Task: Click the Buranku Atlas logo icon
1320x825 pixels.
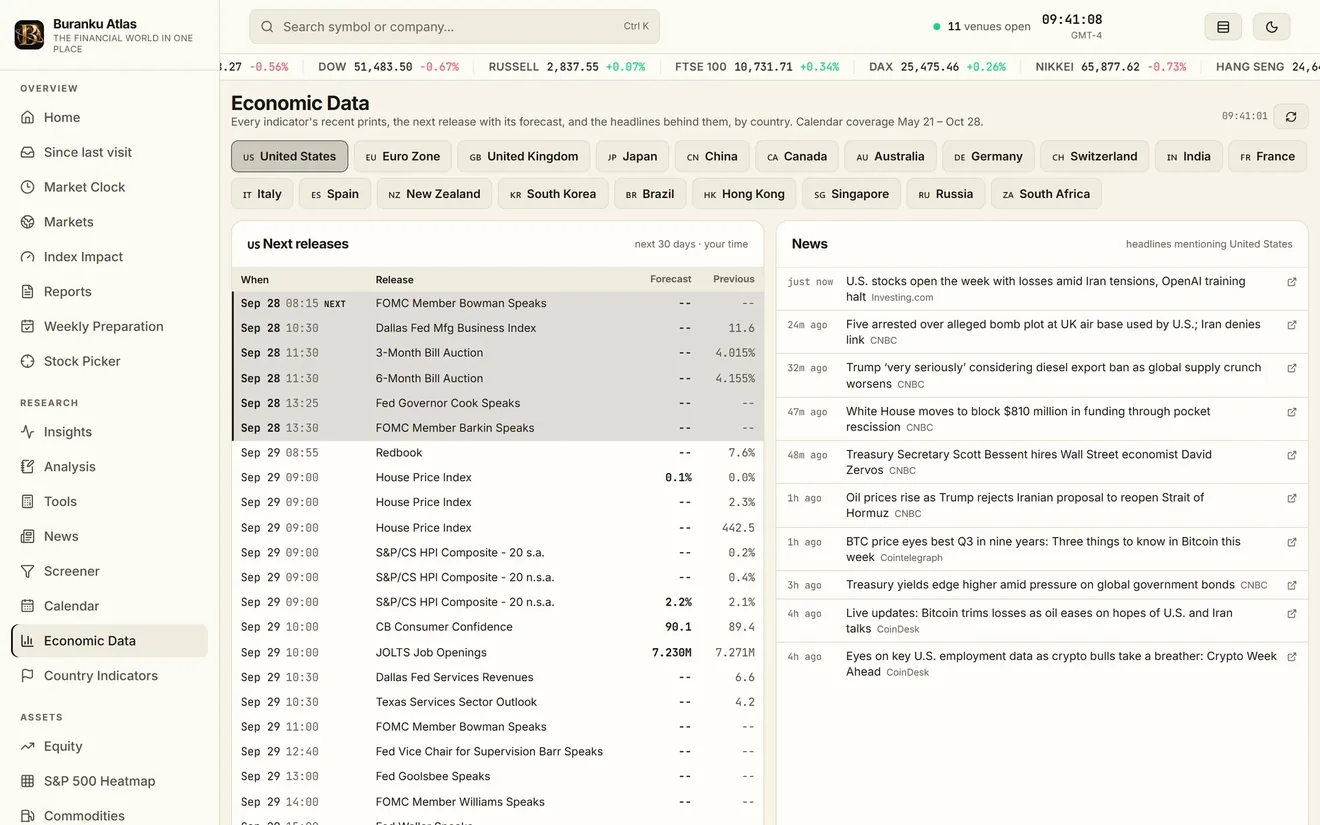Action: pos(29,35)
